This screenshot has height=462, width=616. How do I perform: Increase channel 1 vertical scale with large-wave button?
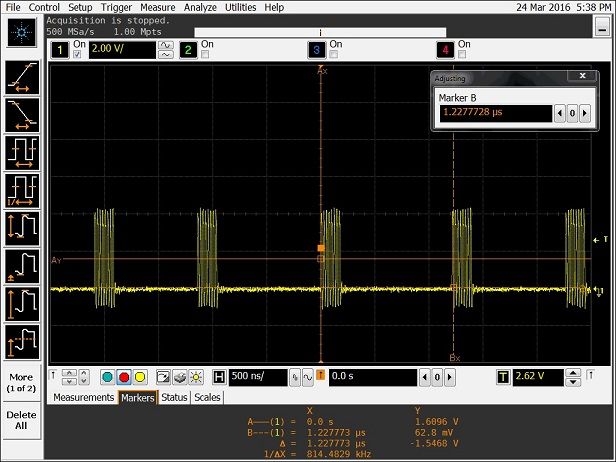click(x=166, y=45)
